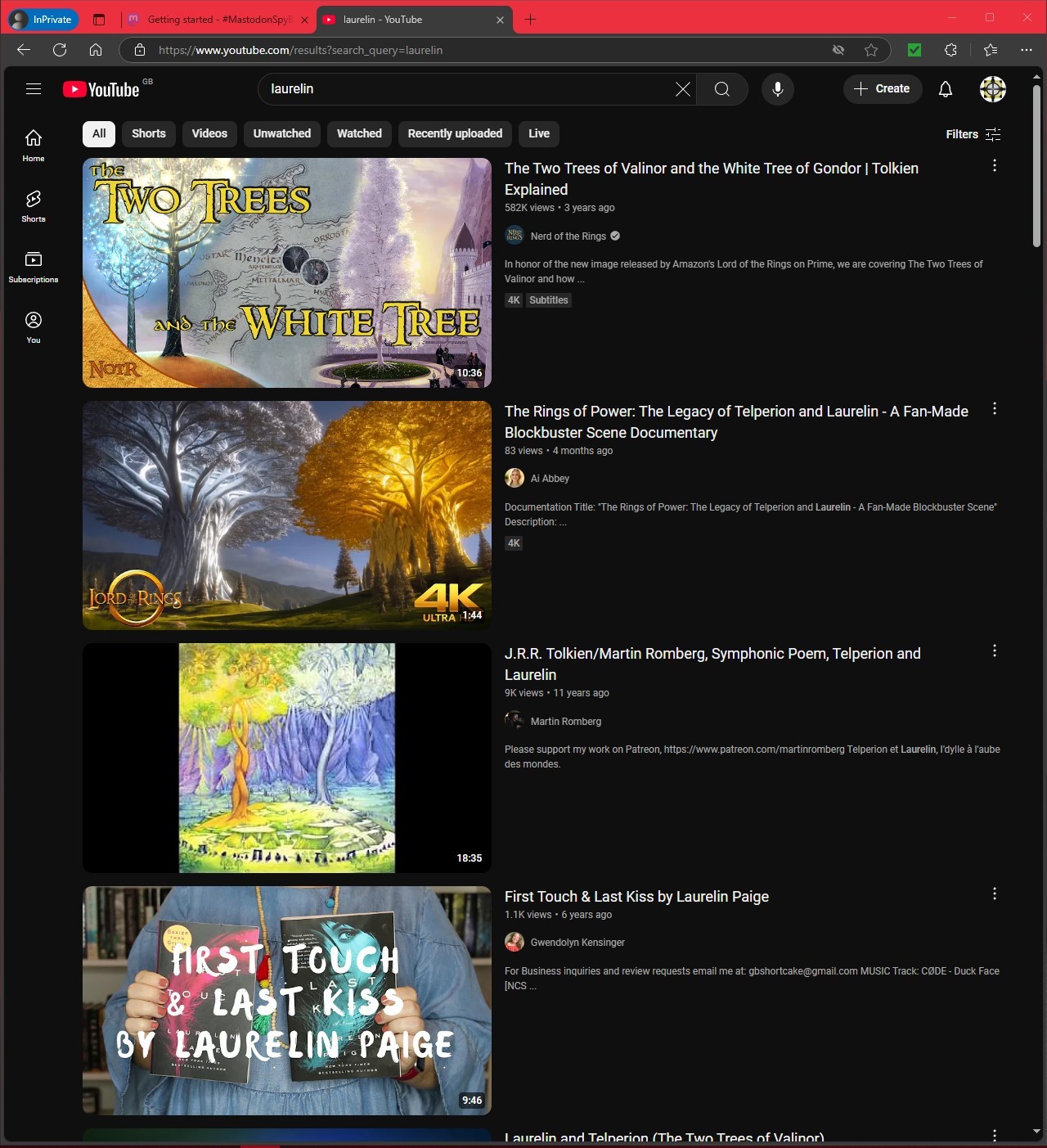This screenshot has height=1148, width=1047.
Task: Click the magnifier search button
Action: pyautogui.click(x=722, y=89)
